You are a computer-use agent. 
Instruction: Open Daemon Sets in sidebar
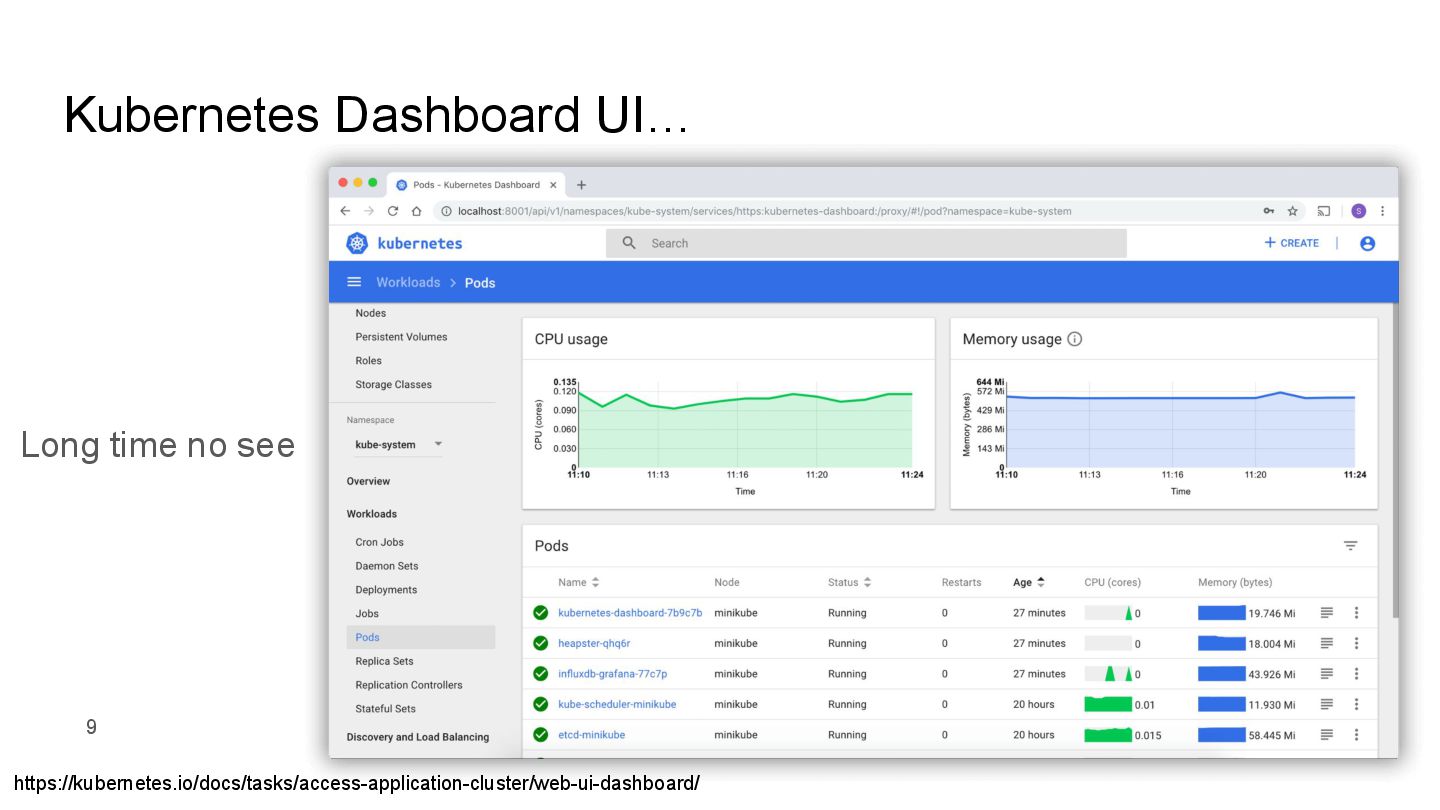click(x=387, y=566)
